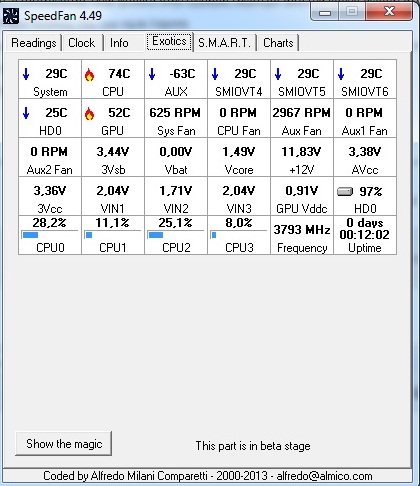Click the 0,91V GPU Vddc cell
This screenshot has width=420, height=486.
[302, 196]
